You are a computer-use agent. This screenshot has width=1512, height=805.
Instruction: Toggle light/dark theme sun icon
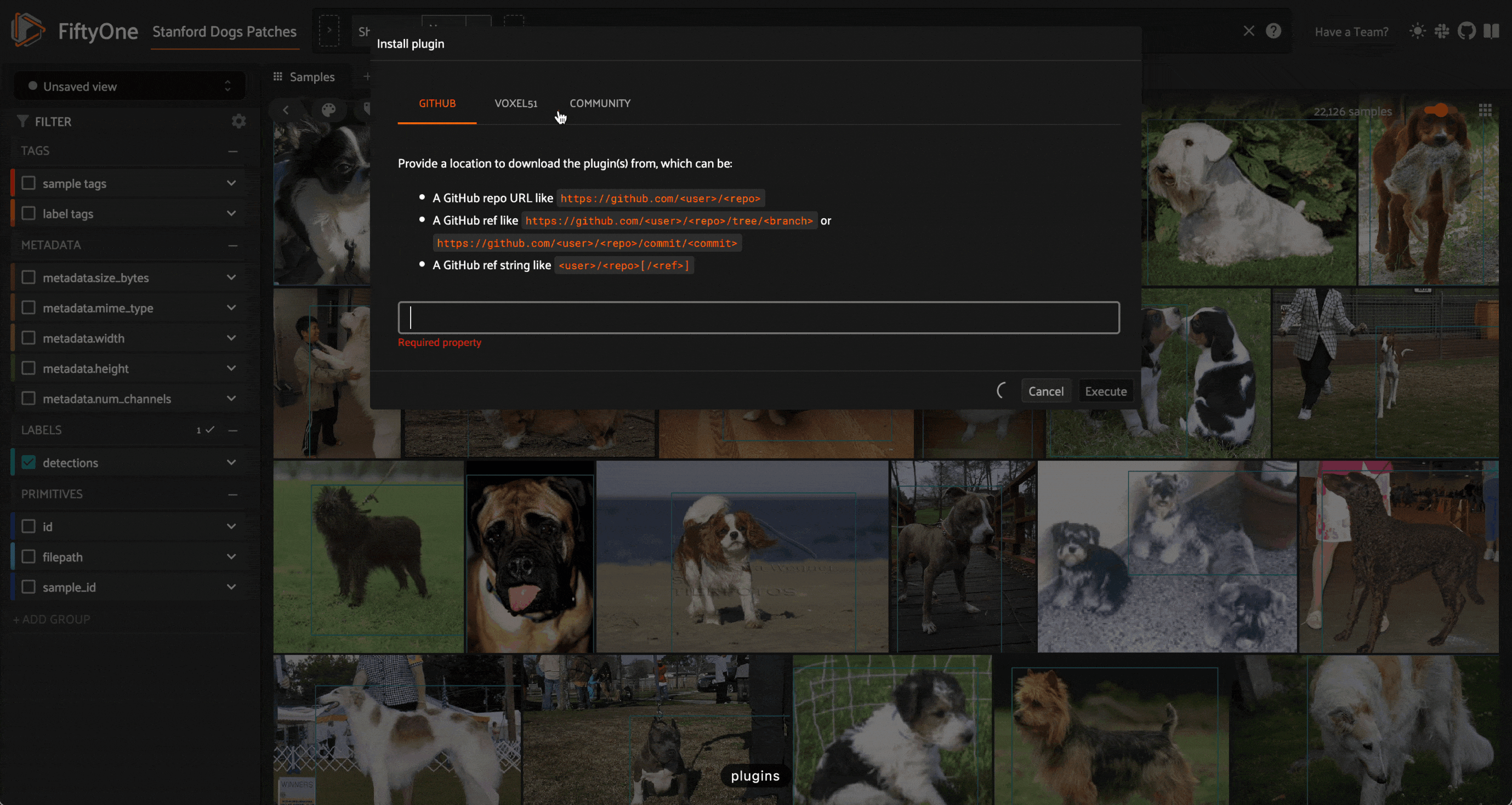[1417, 31]
